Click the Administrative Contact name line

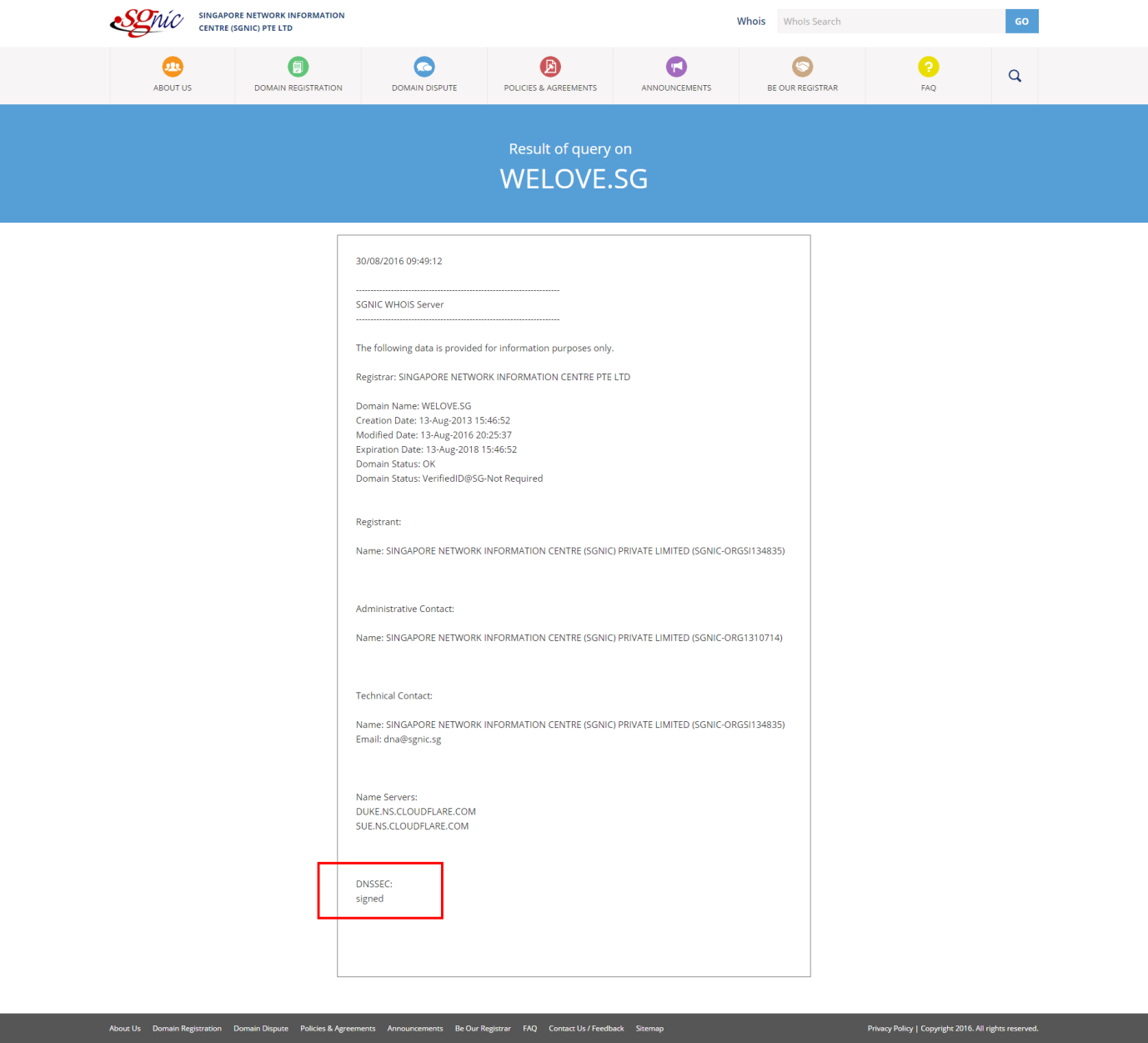[x=569, y=638]
